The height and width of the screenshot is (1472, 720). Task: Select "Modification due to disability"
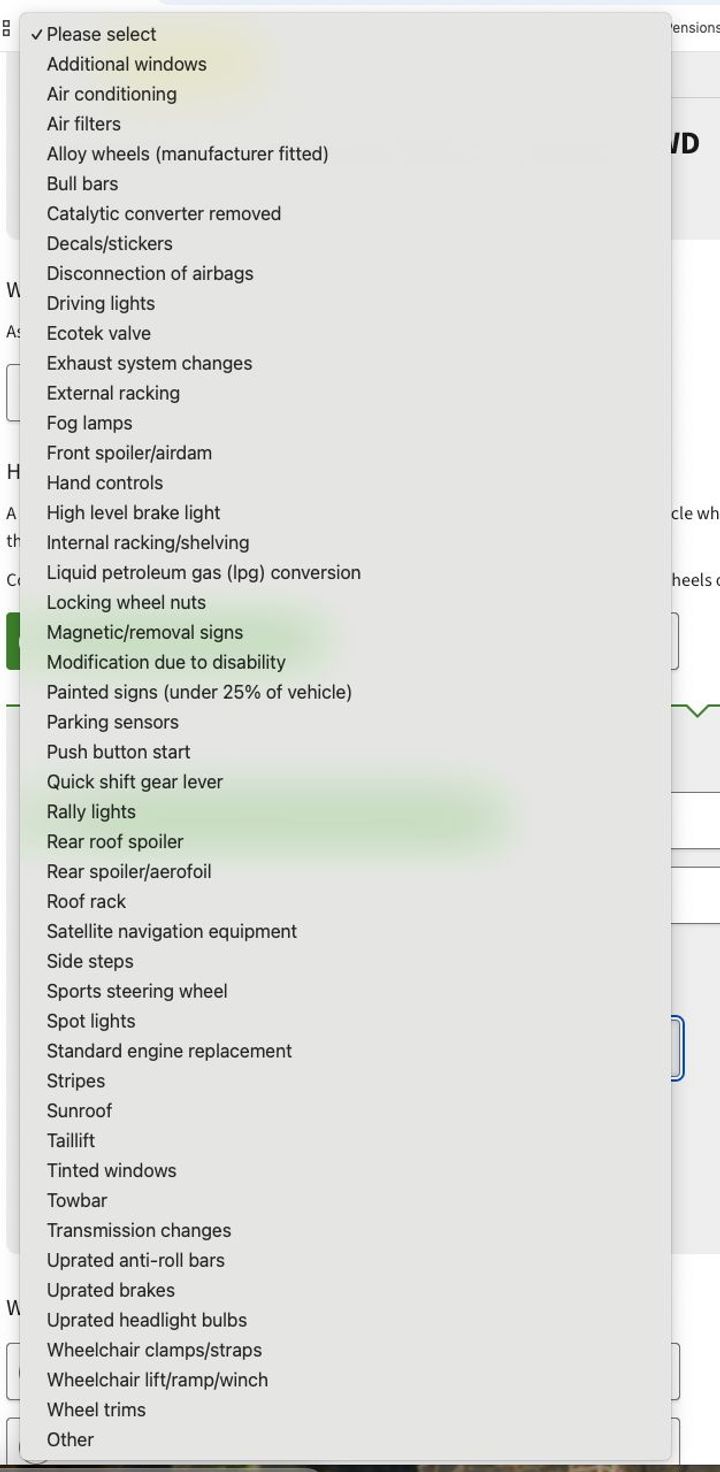(166, 662)
